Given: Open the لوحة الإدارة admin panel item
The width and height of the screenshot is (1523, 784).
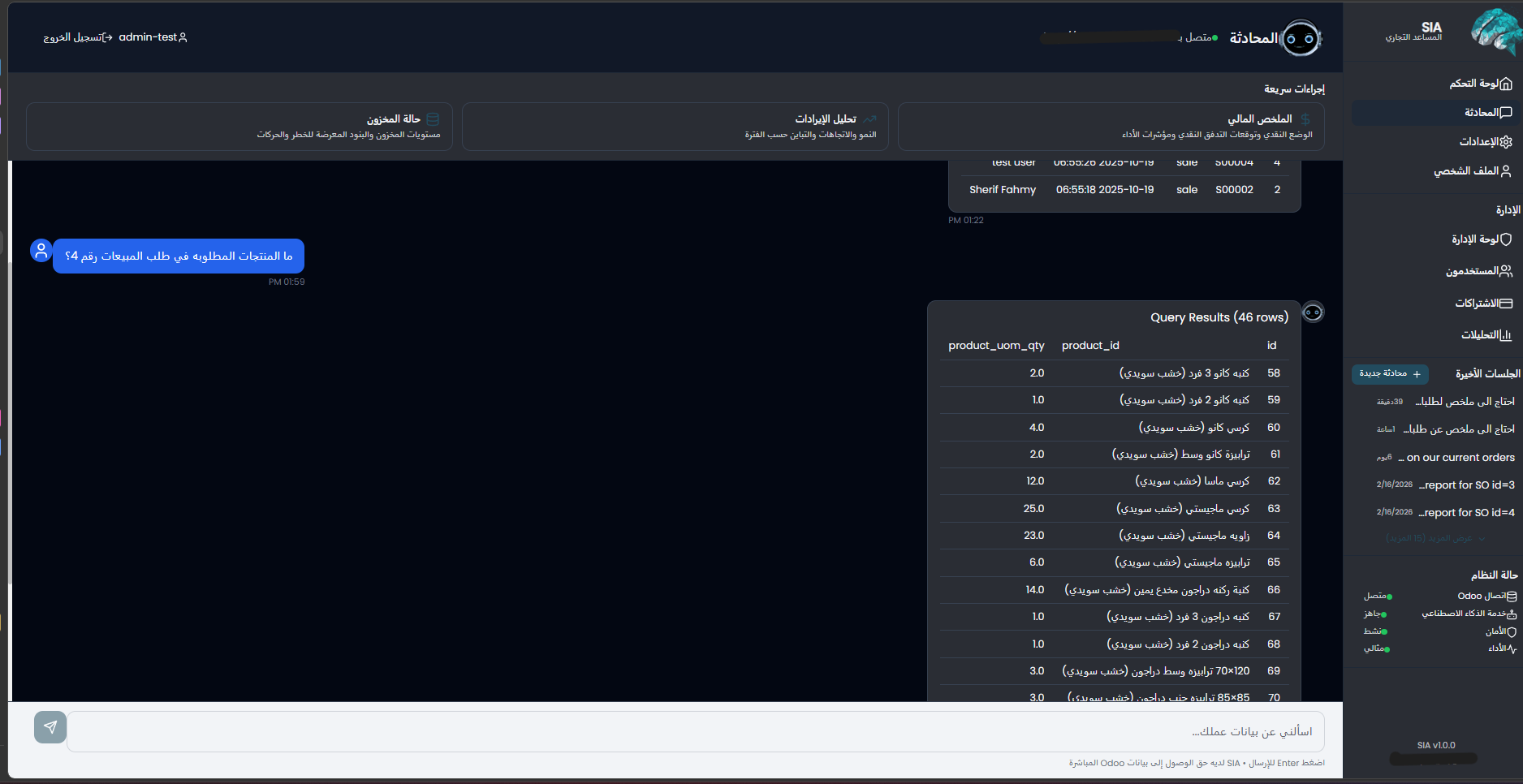Looking at the screenshot, I should coord(1434,239).
